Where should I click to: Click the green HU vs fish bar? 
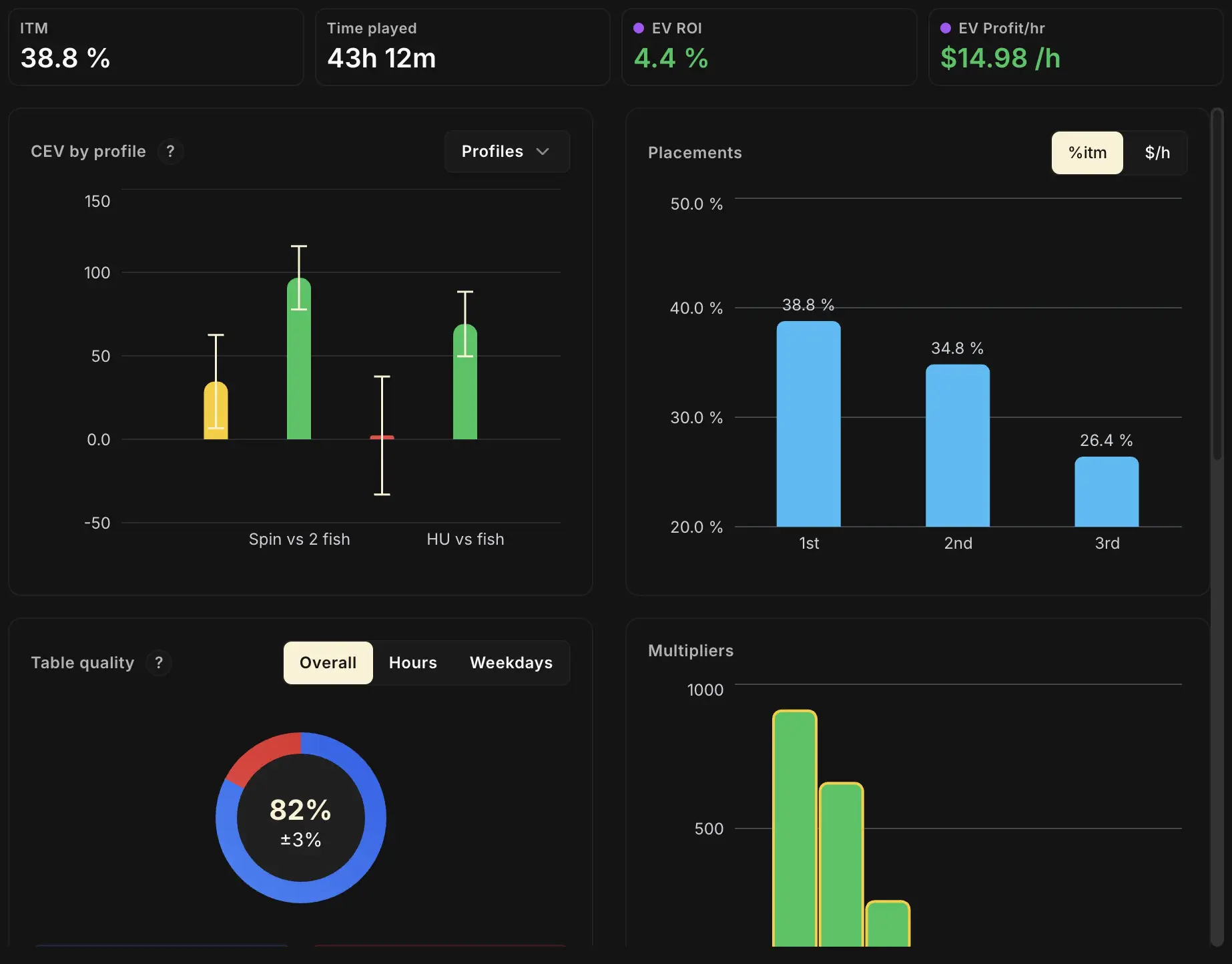pyautogui.click(x=465, y=384)
